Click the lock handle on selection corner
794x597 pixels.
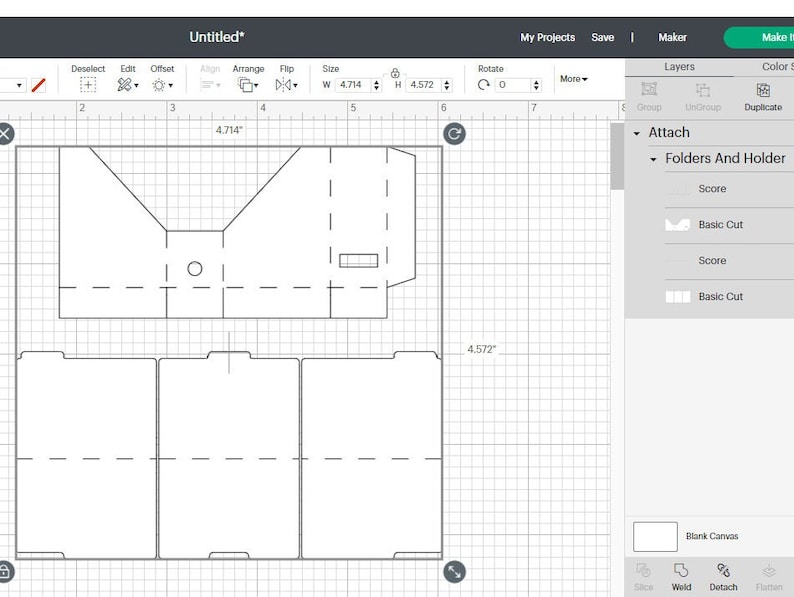pos(5,572)
